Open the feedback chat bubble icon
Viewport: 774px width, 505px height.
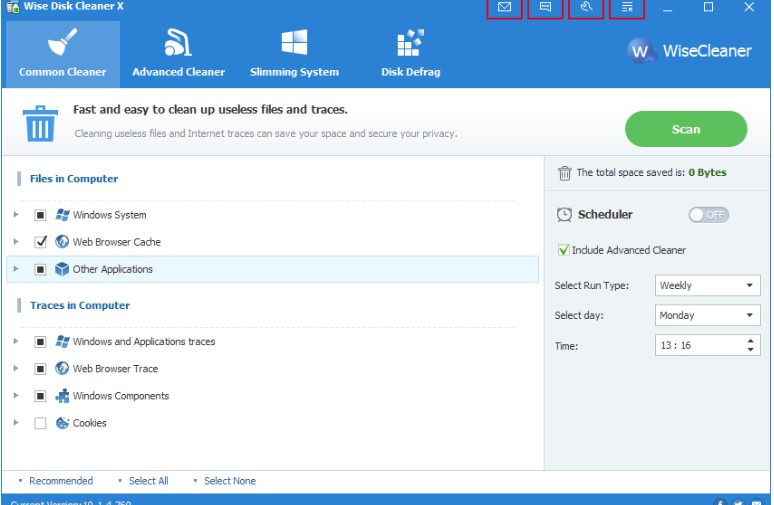[x=545, y=7]
